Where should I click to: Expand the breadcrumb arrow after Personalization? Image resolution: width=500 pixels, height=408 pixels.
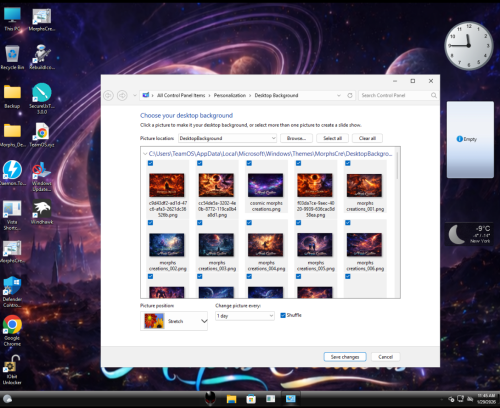pyautogui.click(x=250, y=95)
